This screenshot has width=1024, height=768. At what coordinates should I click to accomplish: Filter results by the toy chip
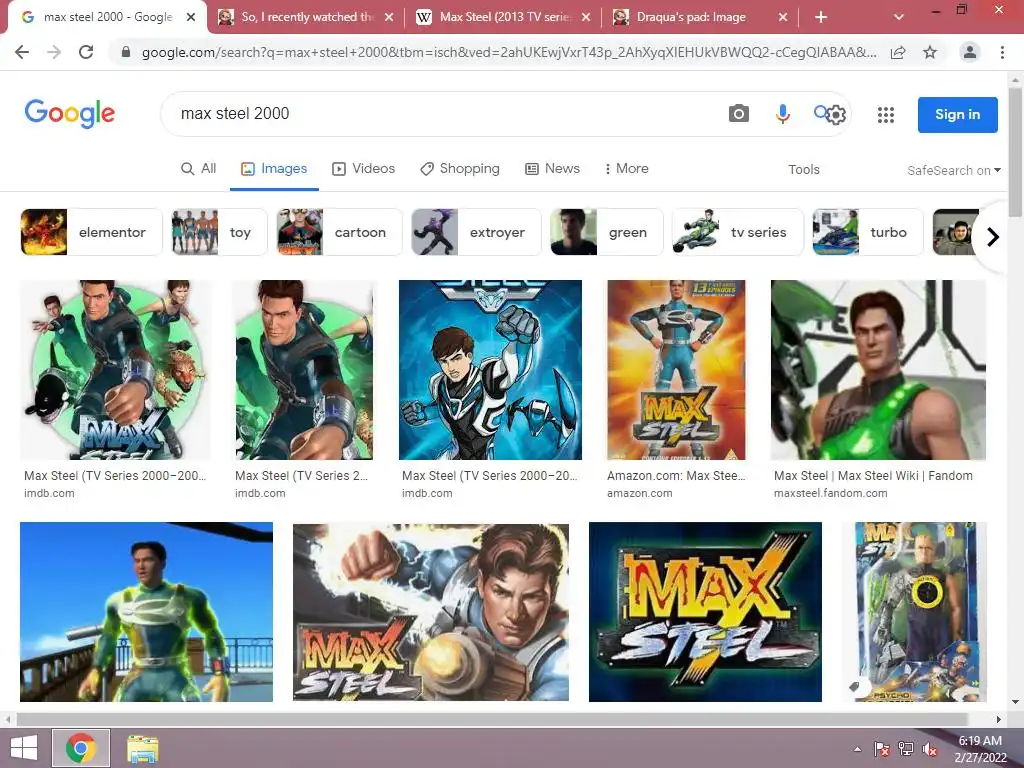click(219, 232)
